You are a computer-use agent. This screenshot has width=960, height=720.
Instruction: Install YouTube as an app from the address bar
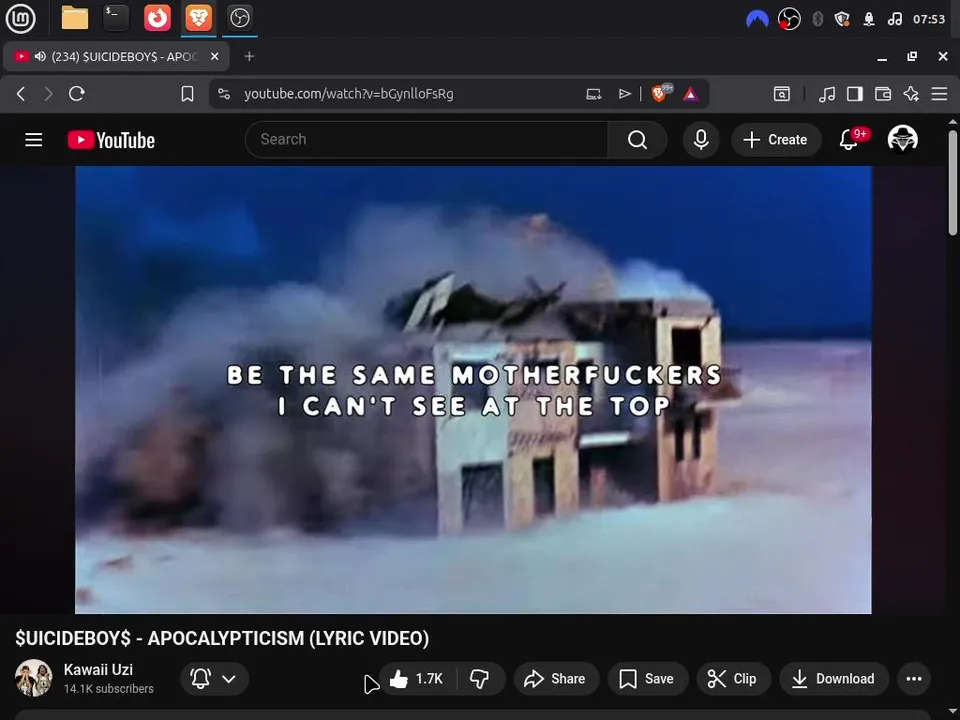coord(594,94)
